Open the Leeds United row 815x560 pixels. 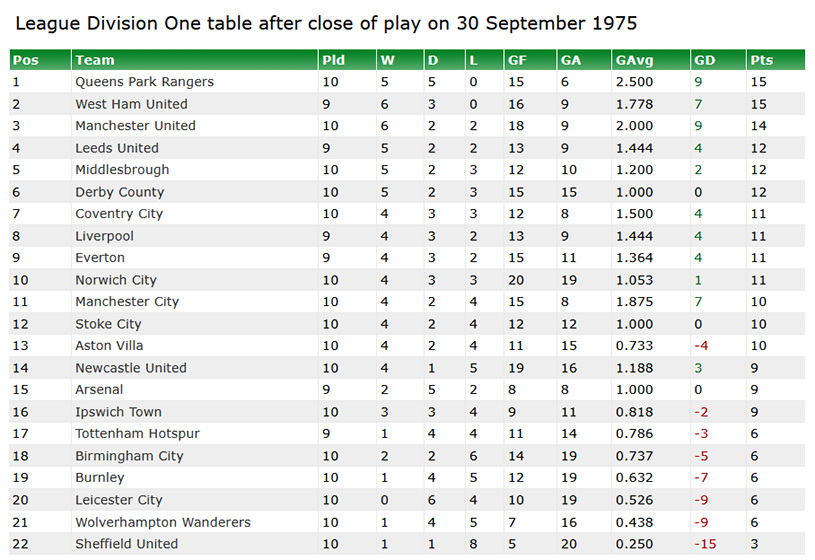pyautogui.click(x=117, y=148)
